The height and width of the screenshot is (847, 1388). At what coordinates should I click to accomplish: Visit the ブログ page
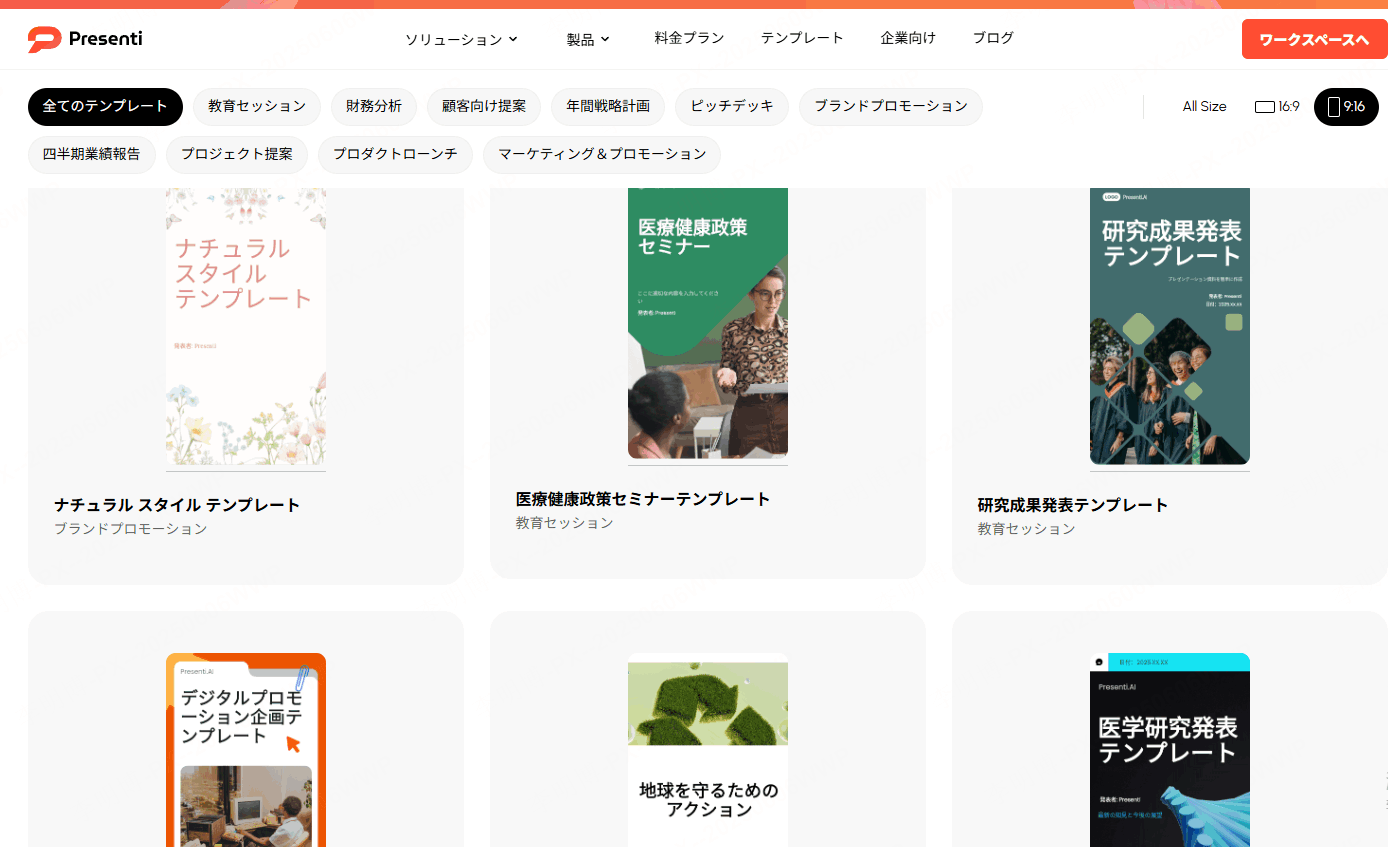click(x=993, y=38)
